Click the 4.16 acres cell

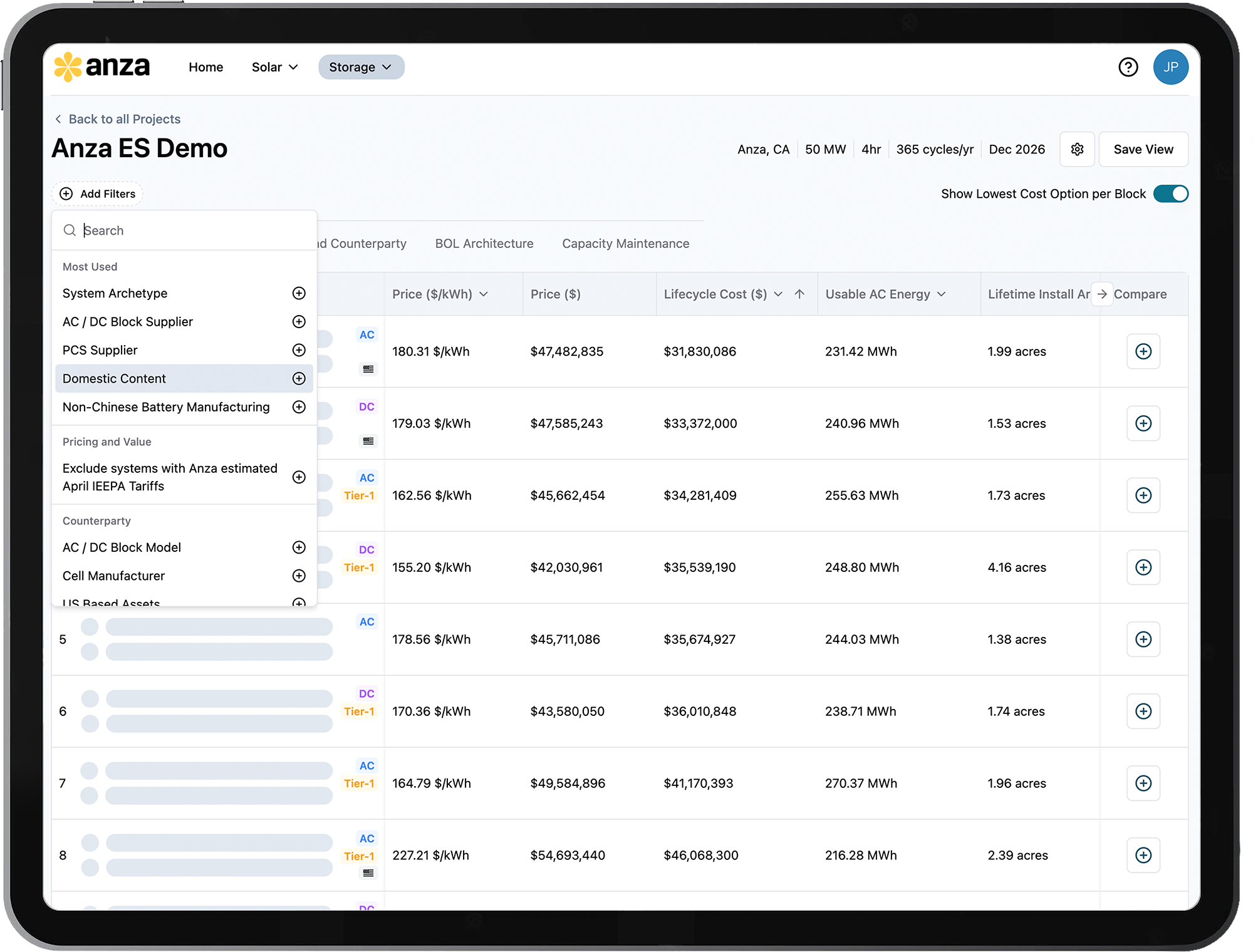pos(1017,567)
